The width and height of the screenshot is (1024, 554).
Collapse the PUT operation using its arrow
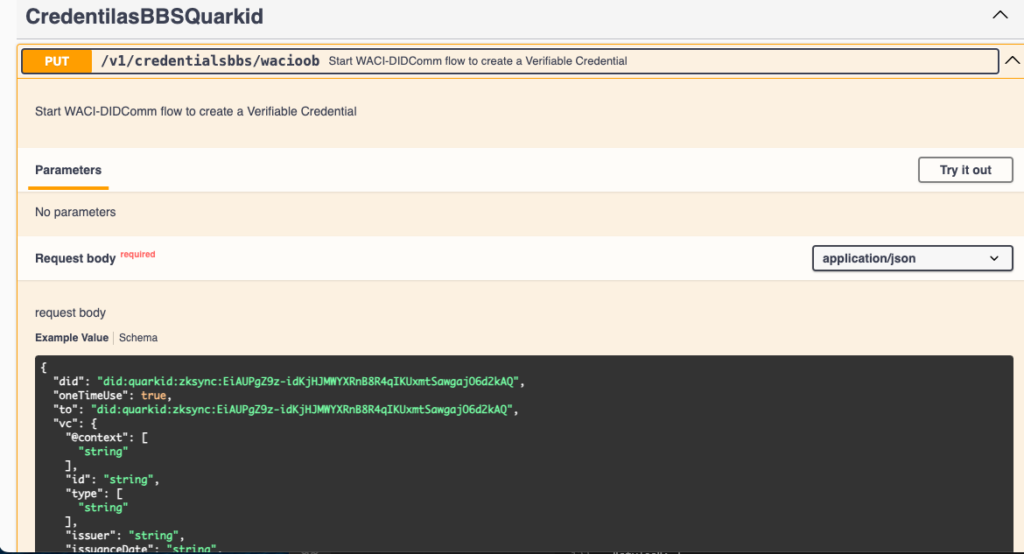pyautogui.click(x=1011, y=61)
